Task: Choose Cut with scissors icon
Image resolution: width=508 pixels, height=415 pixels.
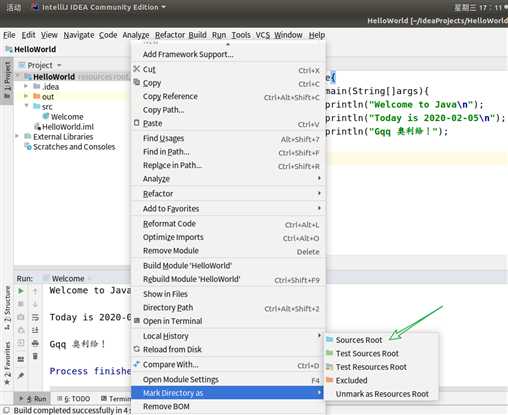Action: click(x=228, y=69)
